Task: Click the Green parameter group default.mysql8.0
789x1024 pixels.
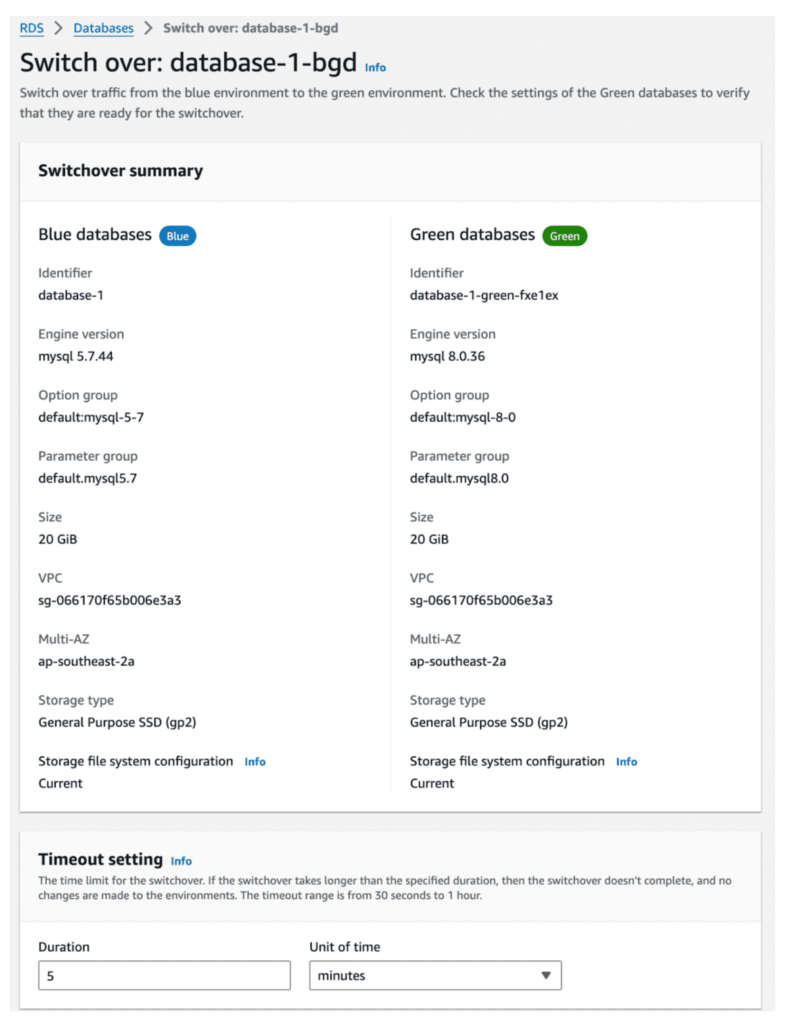Action: coord(459,478)
